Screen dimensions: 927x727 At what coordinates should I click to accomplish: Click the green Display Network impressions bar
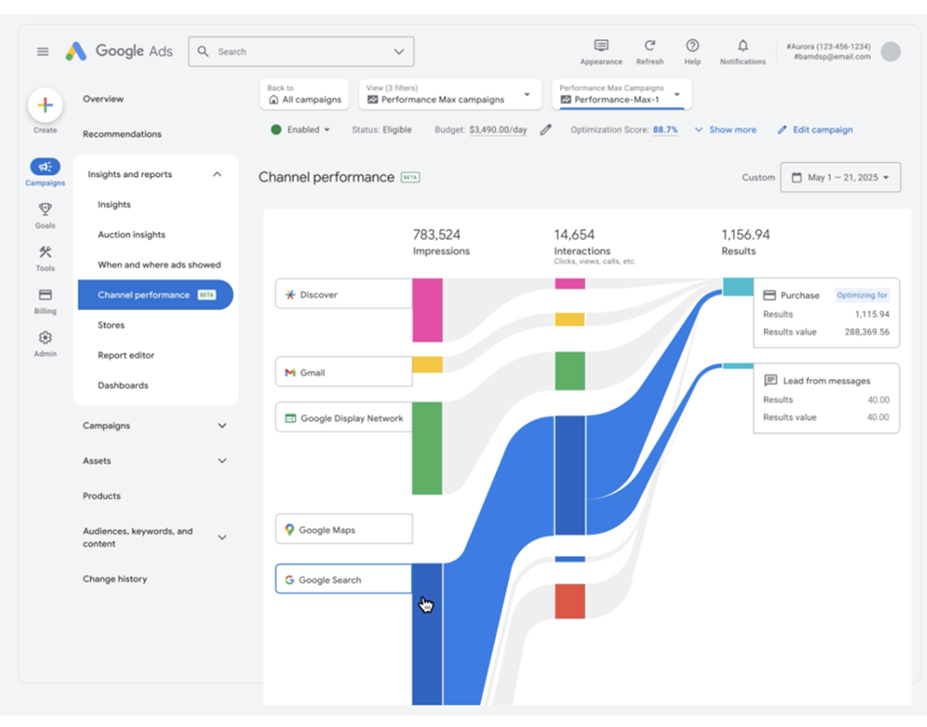[x=427, y=448]
